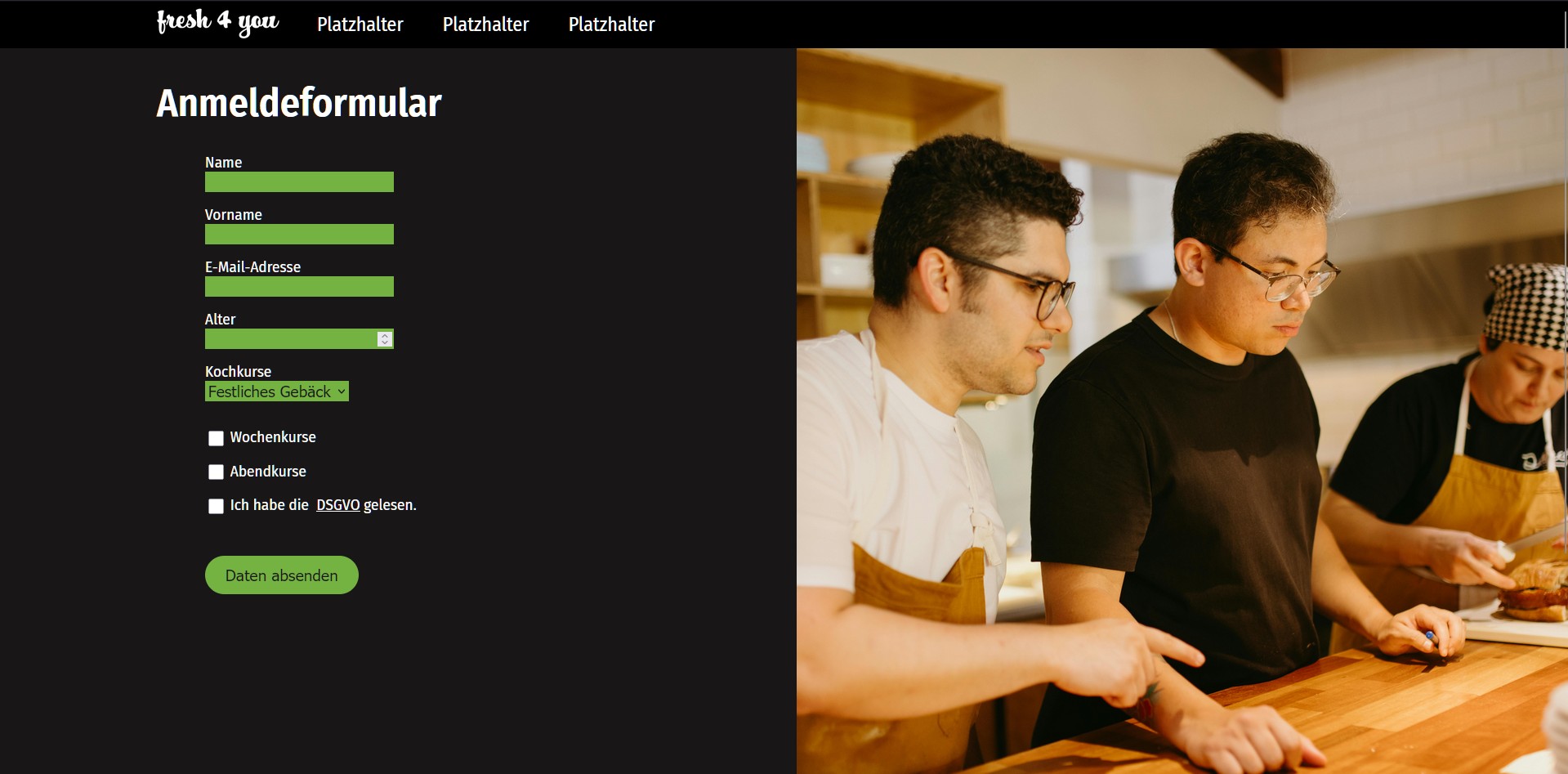Click the kitchen chefs photo
Screen dimensions: 1568x774
coord(1182,411)
